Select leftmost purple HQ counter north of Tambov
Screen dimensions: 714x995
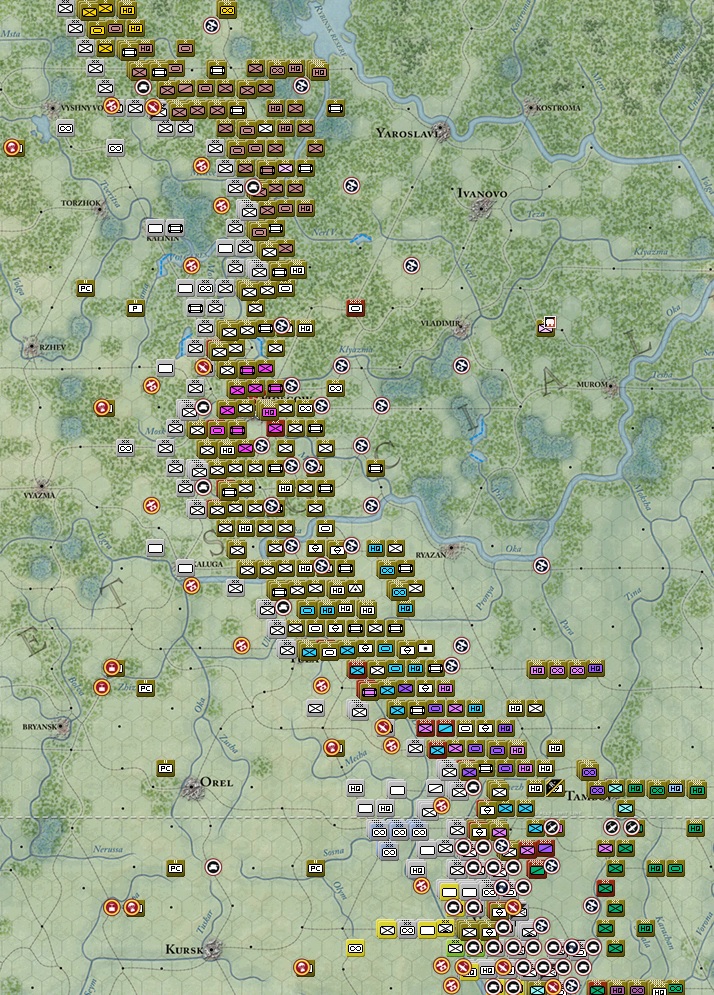[x=537, y=669]
